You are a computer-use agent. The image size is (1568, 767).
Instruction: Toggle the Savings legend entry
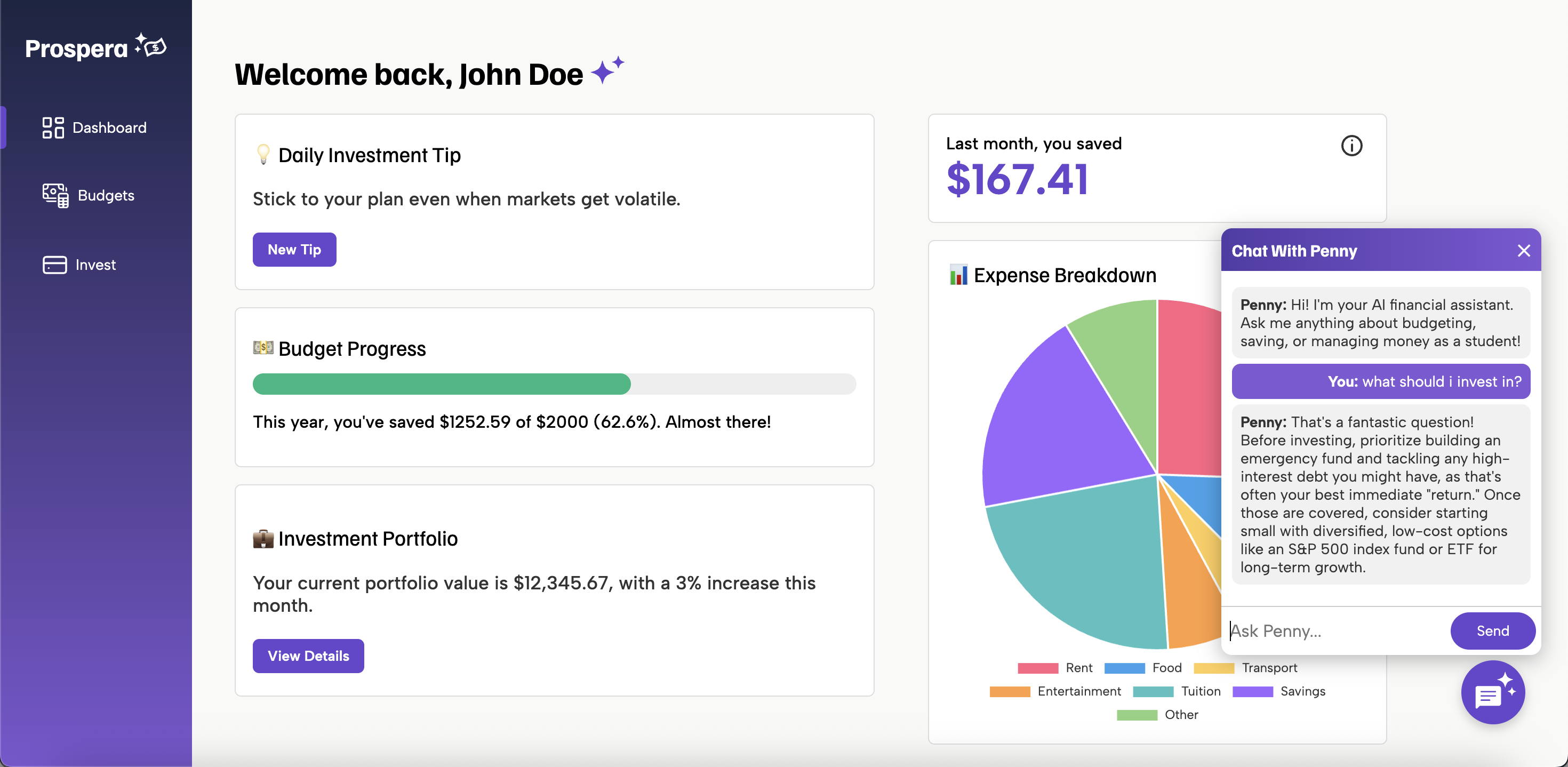pos(1278,691)
